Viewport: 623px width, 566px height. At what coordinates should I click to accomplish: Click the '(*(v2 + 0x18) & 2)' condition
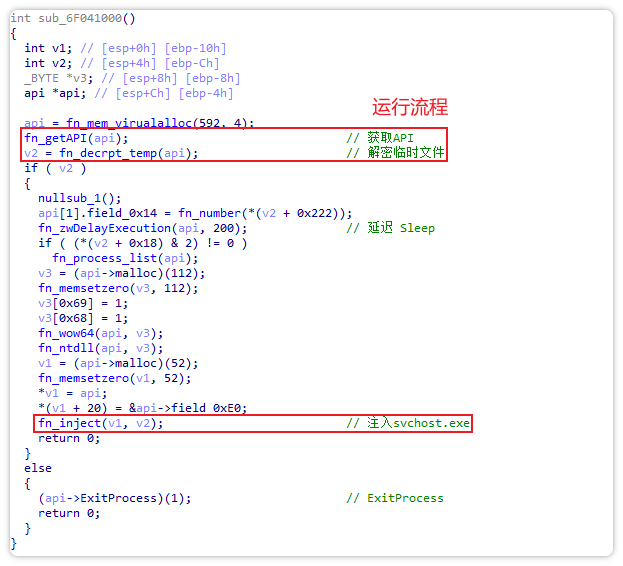(x=135, y=243)
